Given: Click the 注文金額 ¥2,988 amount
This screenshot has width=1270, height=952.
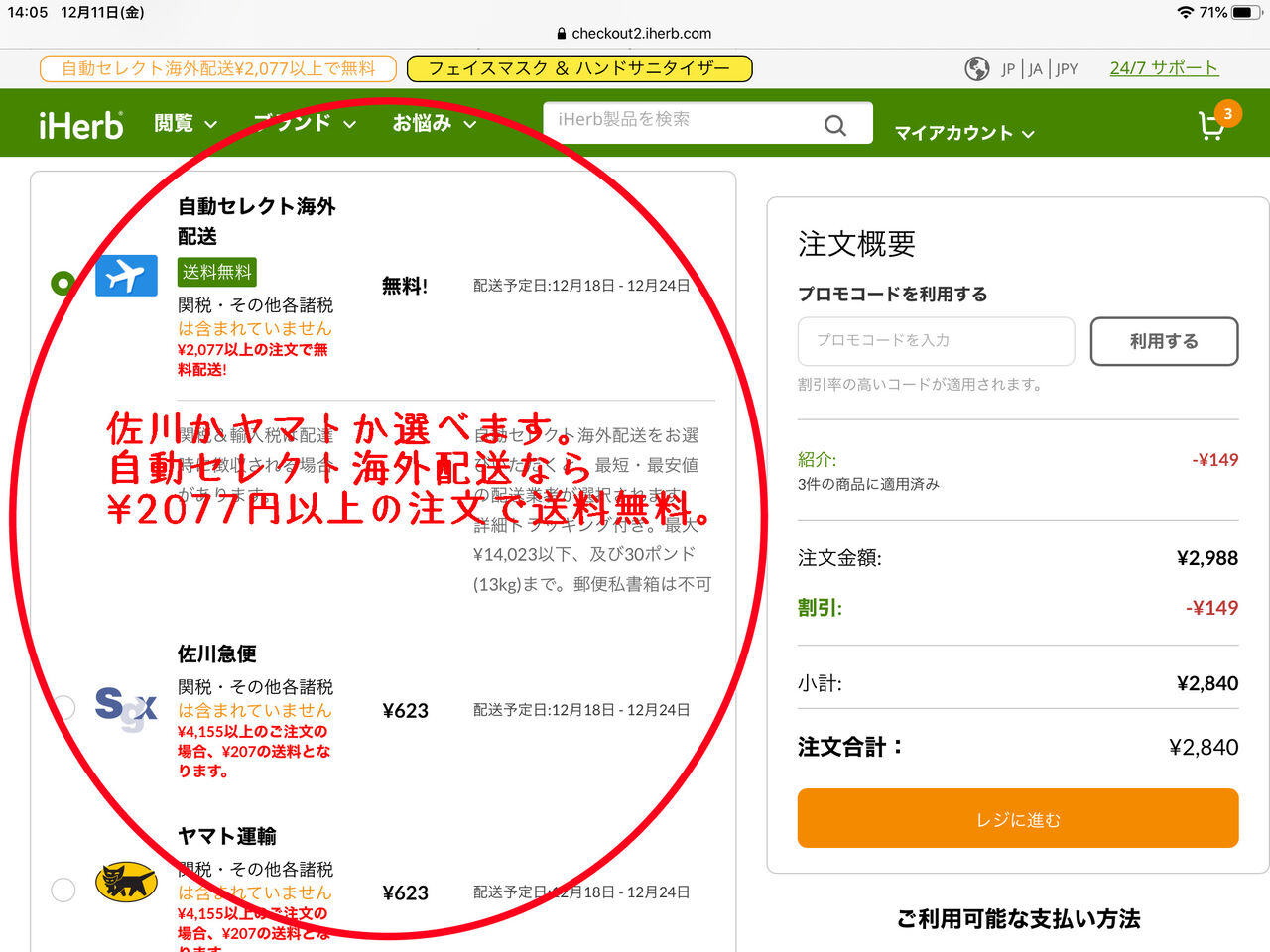Looking at the screenshot, I should pyautogui.click(x=1207, y=558).
